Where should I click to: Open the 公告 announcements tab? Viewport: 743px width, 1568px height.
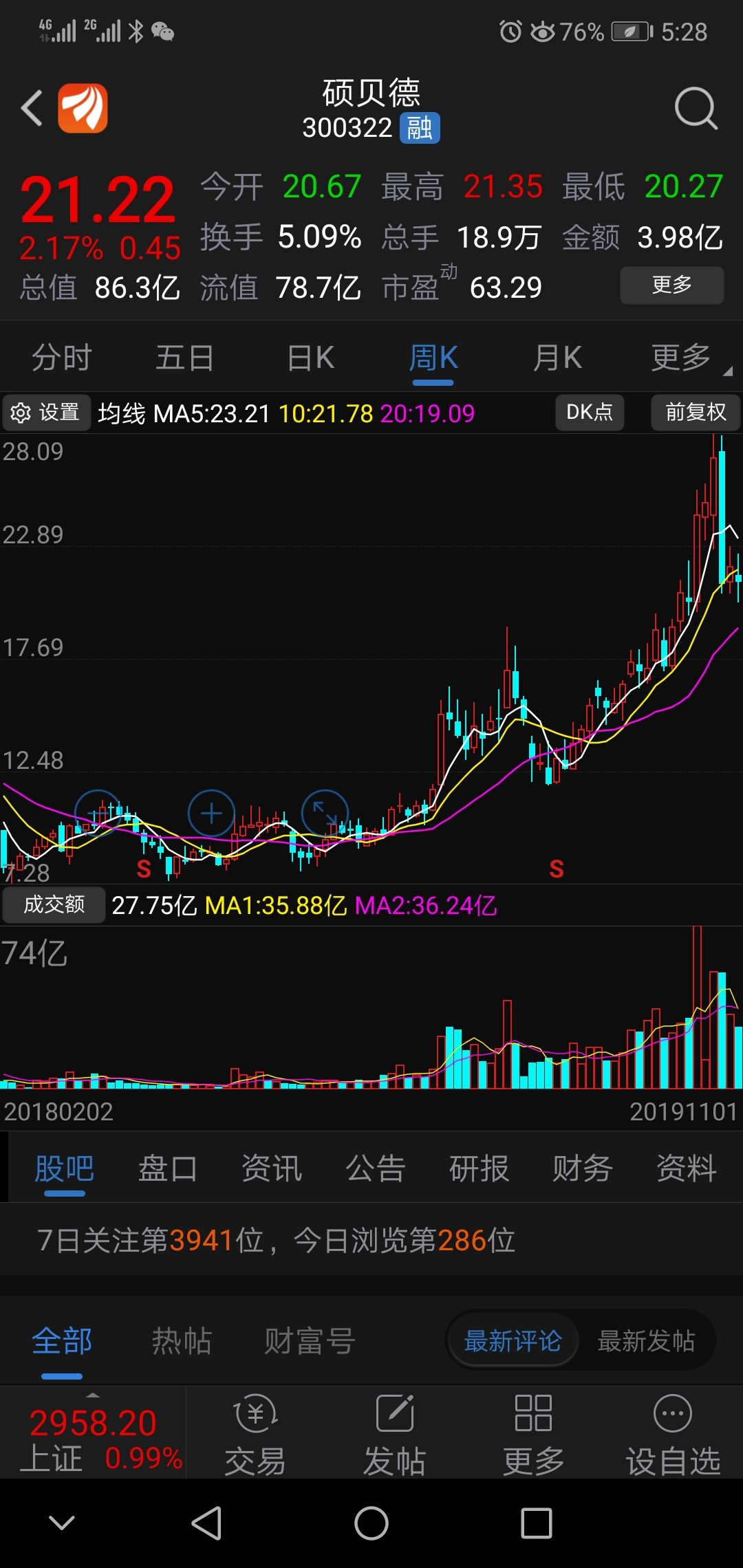[x=376, y=1168]
